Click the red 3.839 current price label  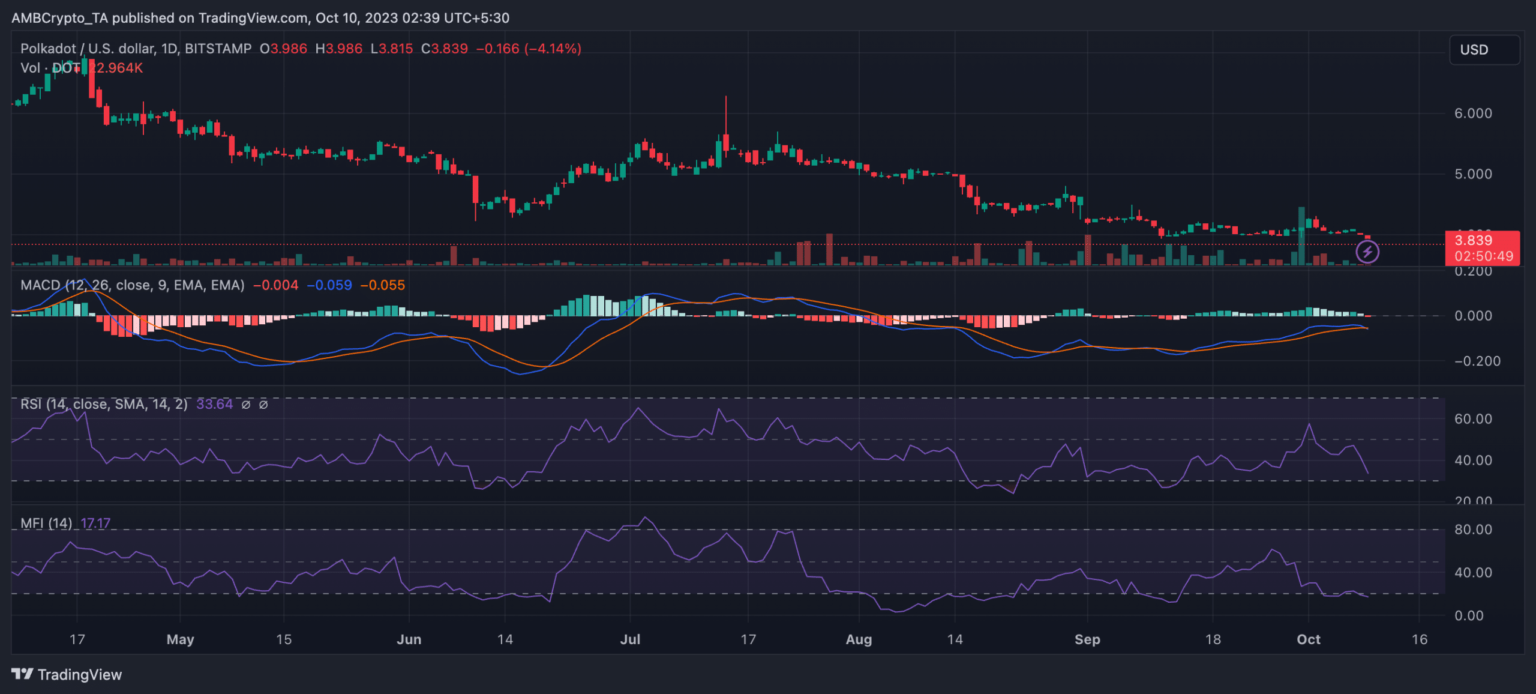point(1473,240)
